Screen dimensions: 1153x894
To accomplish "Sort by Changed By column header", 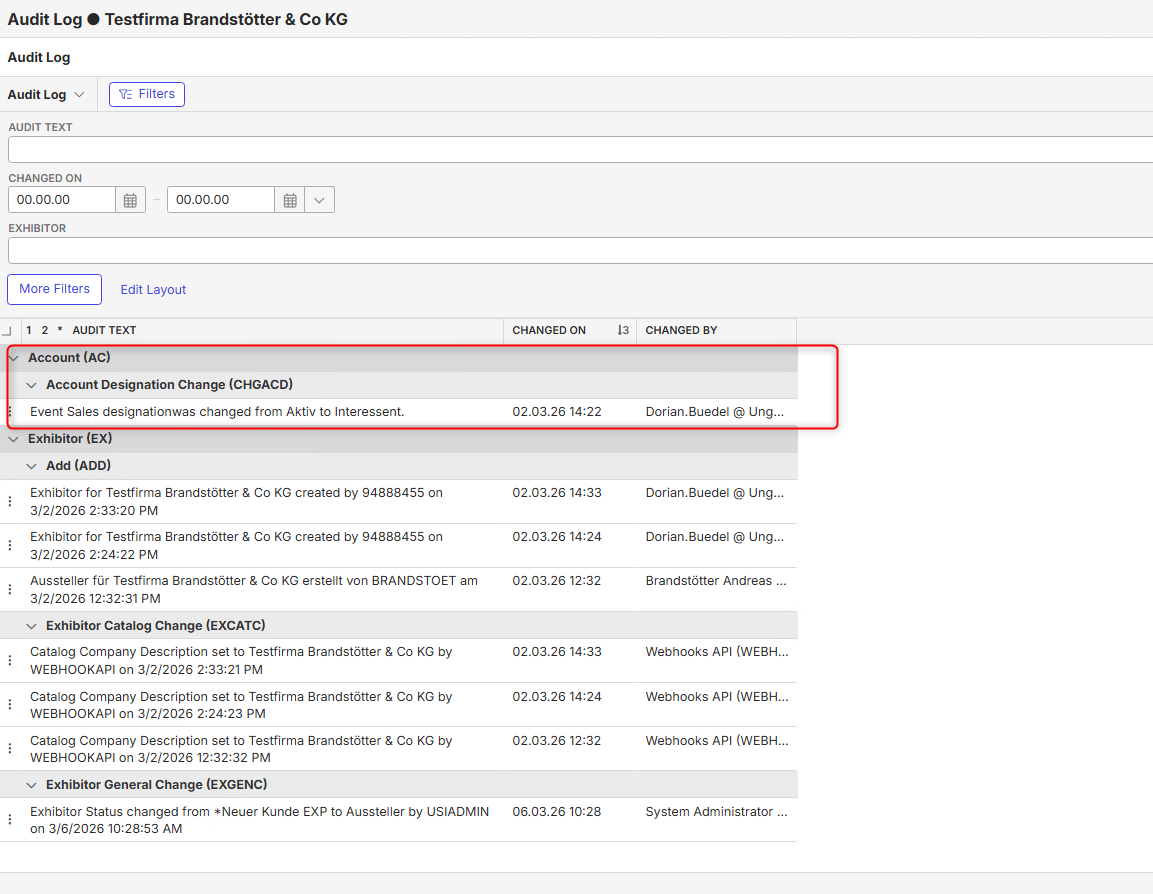I will pos(681,330).
